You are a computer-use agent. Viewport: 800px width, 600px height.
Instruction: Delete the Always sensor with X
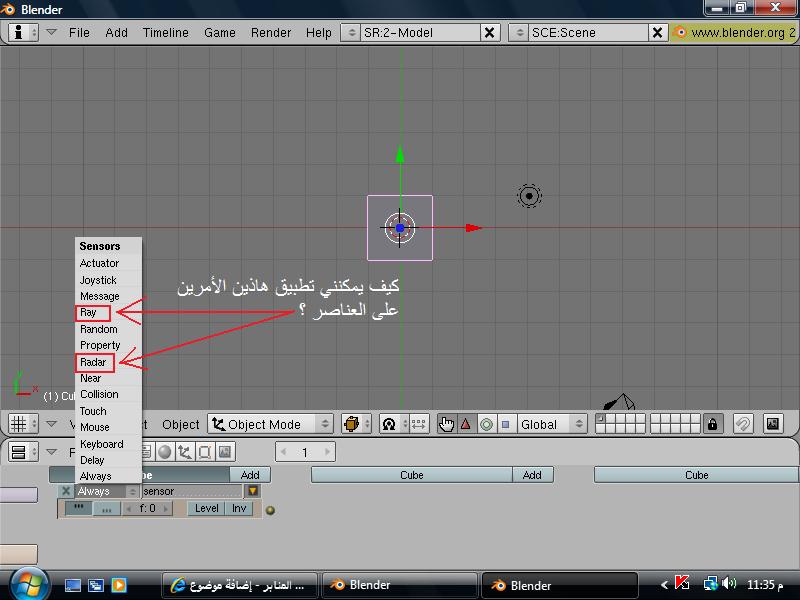66,491
